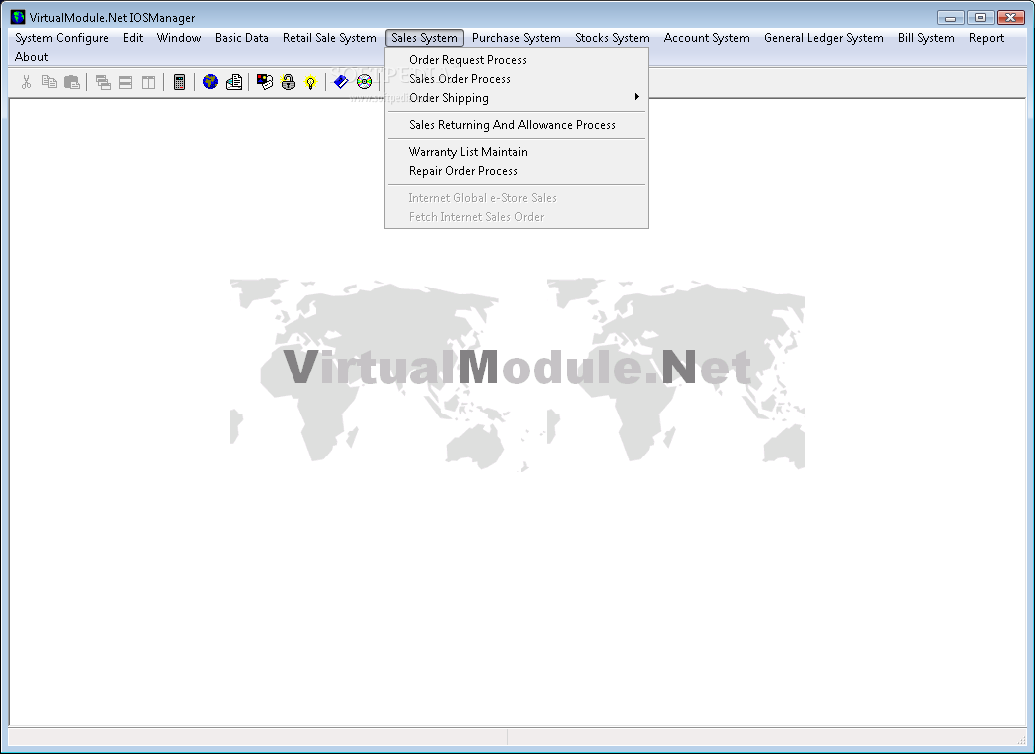The height and width of the screenshot is (754, 1035).
Task: Click the blue diskette toolbar icon
Action: (x=341, y=82)
